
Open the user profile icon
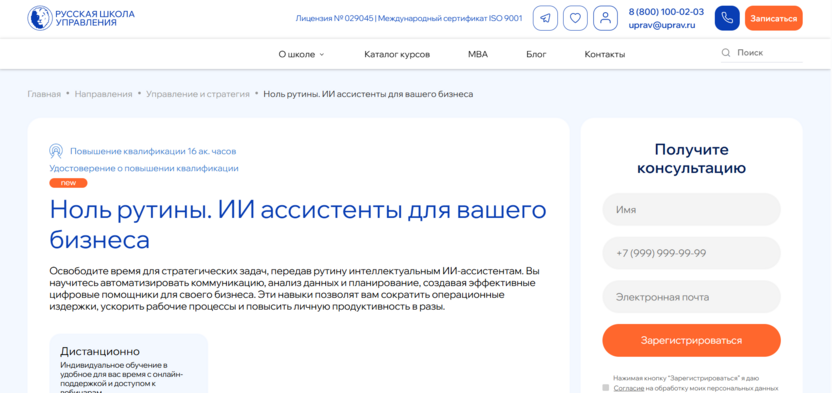point(605,18)
